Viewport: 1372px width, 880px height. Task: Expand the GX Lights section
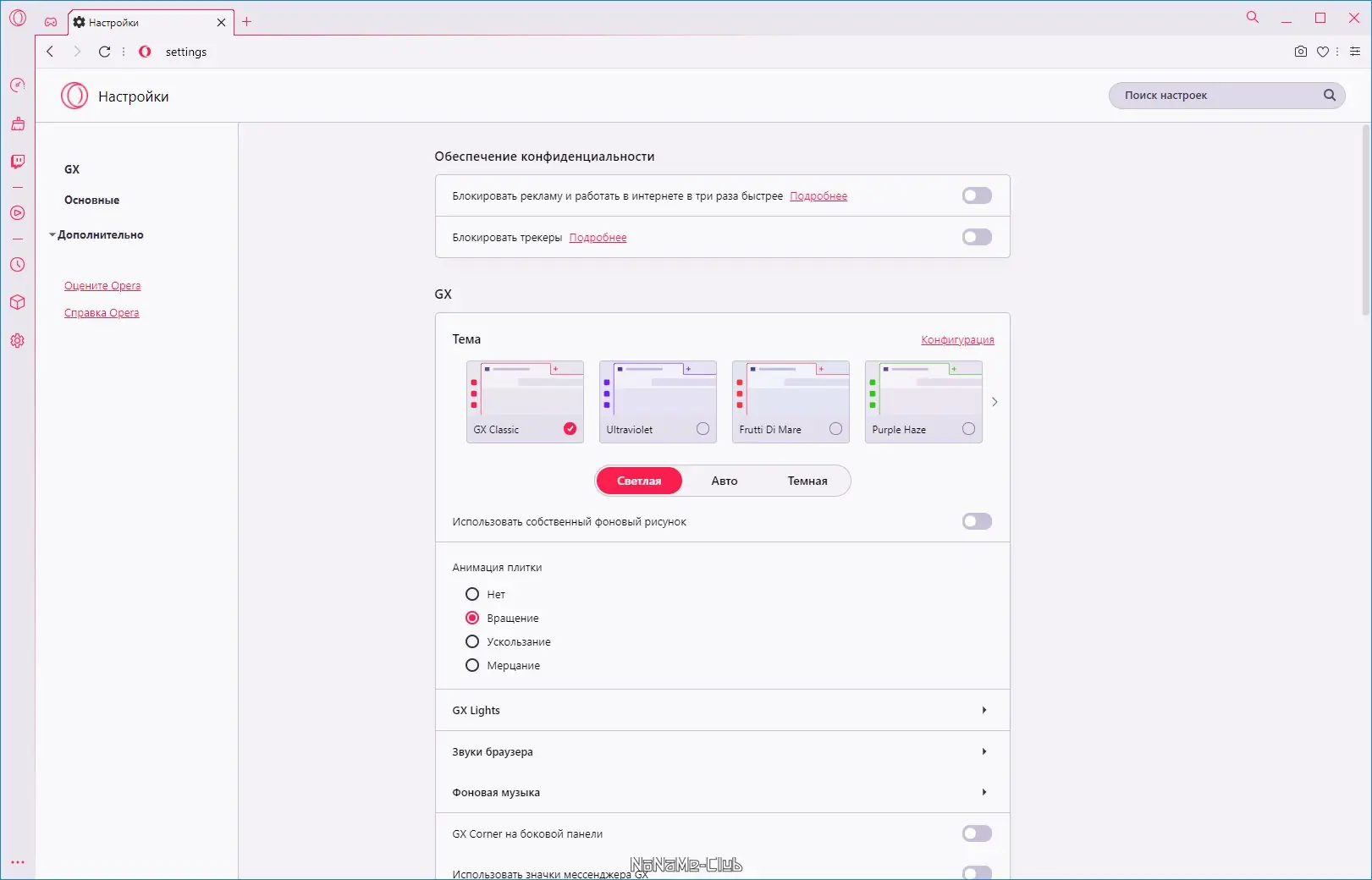[723, 711]
